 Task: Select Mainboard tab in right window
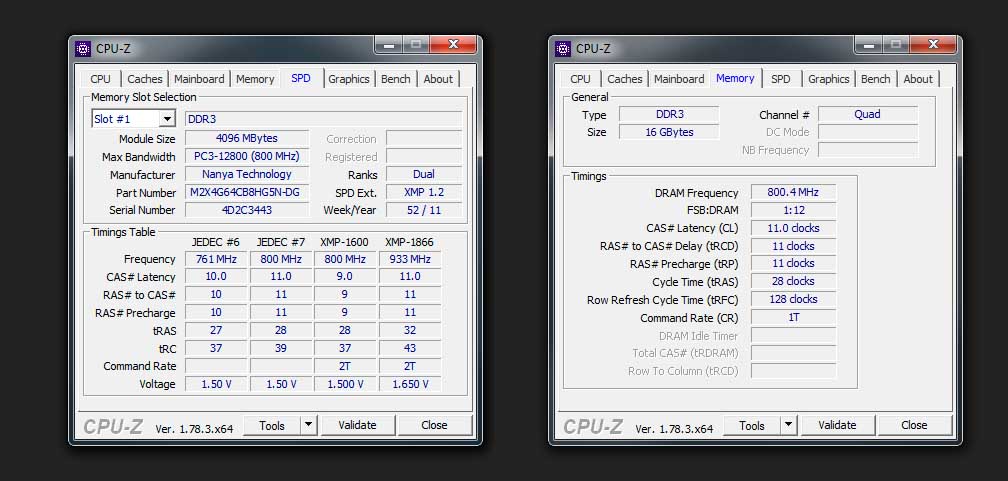tap(680, 79)
